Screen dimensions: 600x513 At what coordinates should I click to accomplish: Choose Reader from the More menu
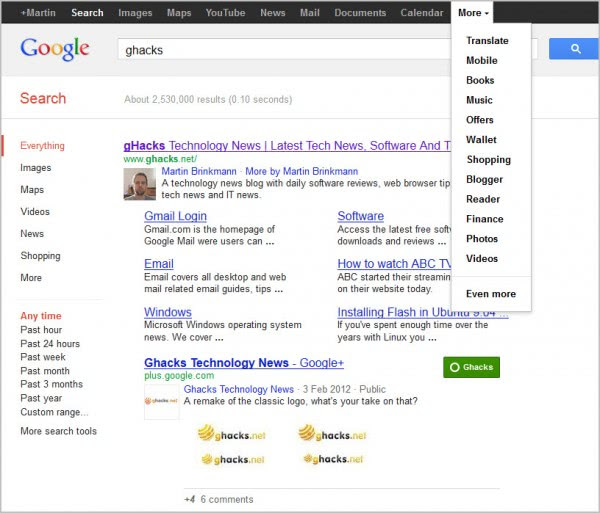(483, 199)
